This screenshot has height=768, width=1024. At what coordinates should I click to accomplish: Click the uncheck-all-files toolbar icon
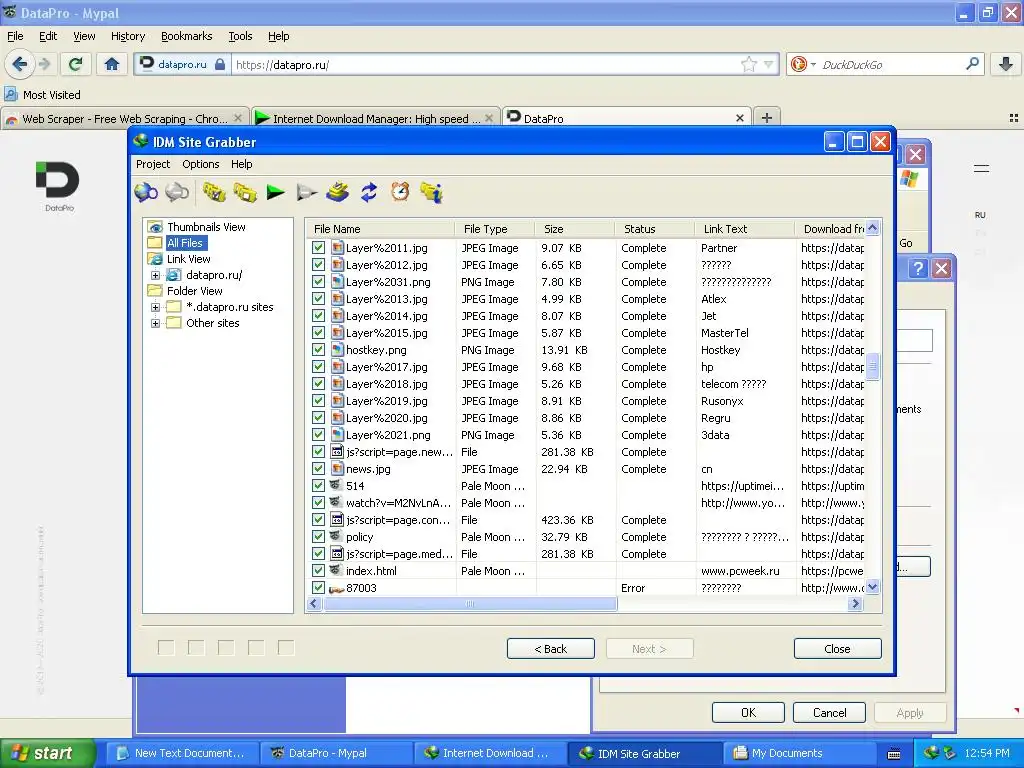(245, 193)
